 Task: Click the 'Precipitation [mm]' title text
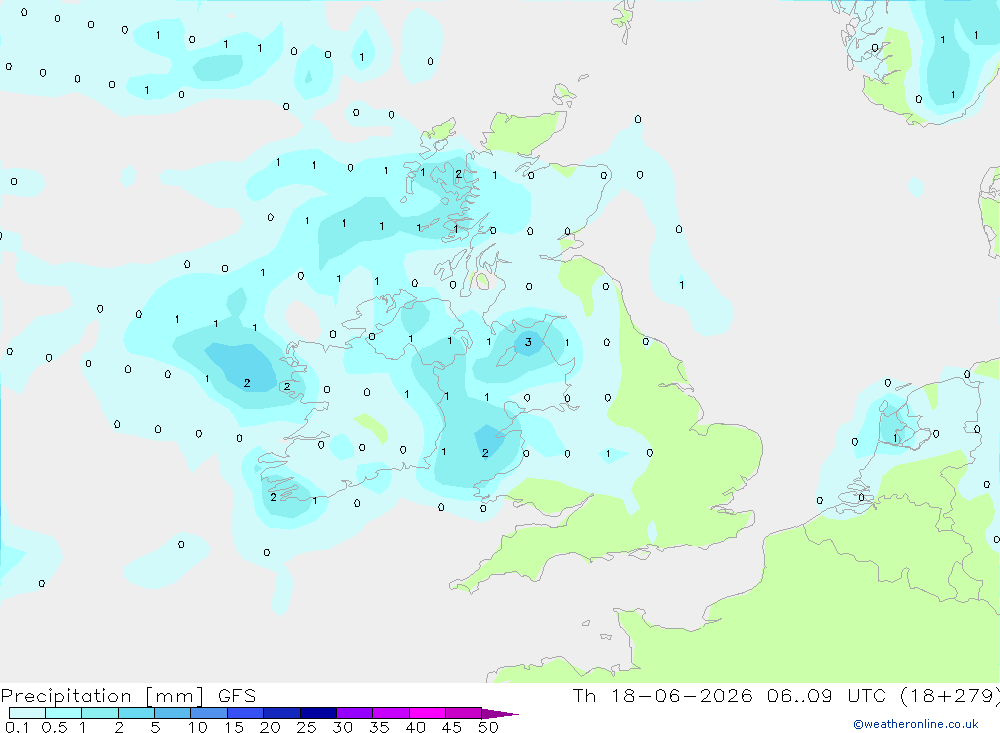click(102, 696)
